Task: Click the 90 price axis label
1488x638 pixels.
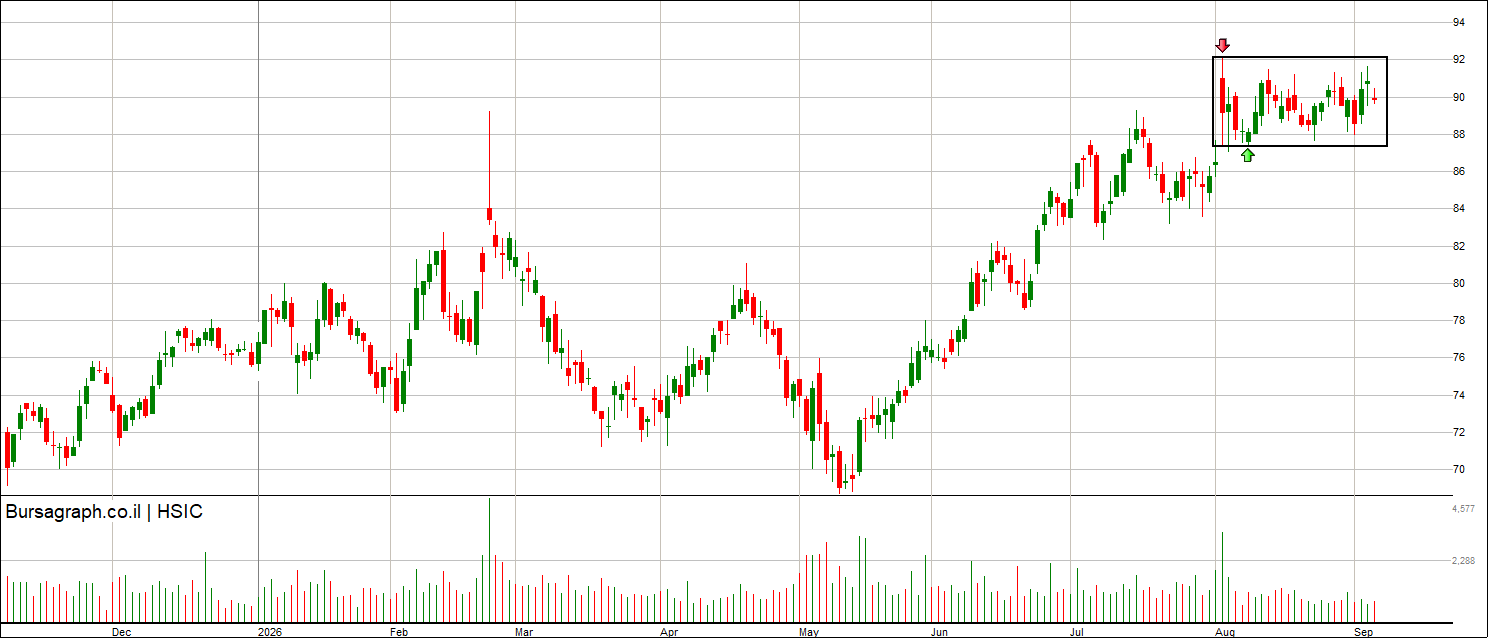Action: click(x=1459, y=97)
